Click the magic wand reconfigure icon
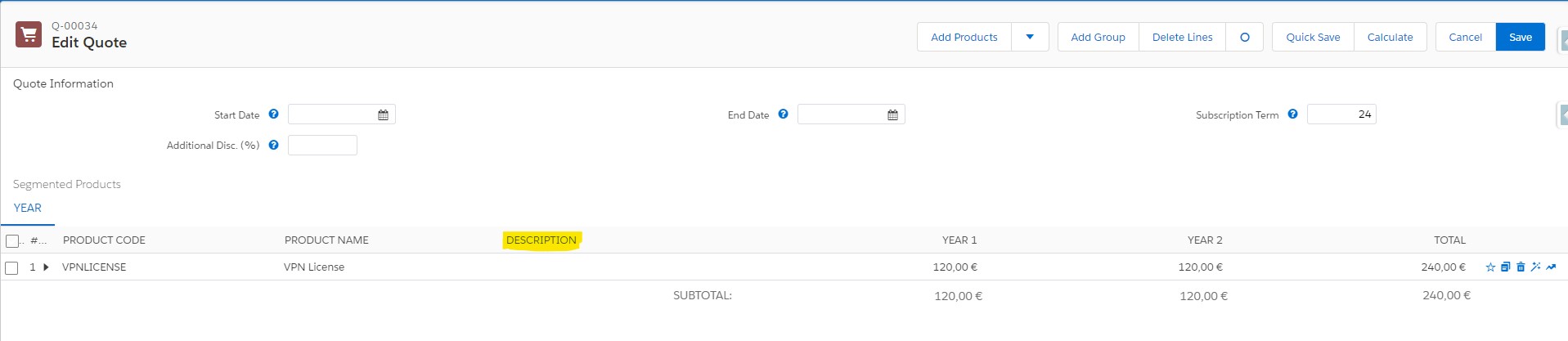The height and width of the screenshot is (341, 1568). pos(1535,267)
